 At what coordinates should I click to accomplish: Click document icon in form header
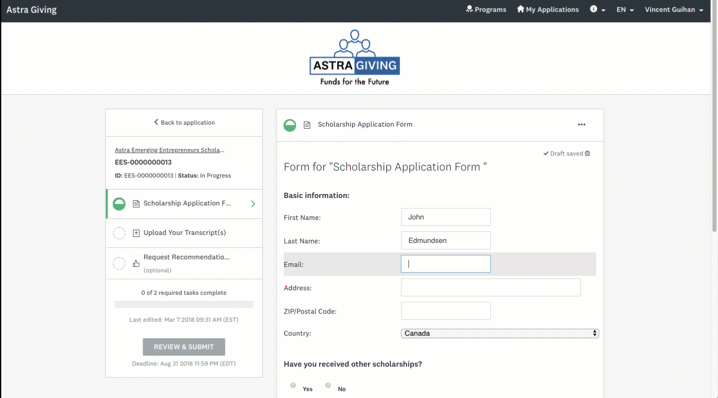tap(307, 125)
